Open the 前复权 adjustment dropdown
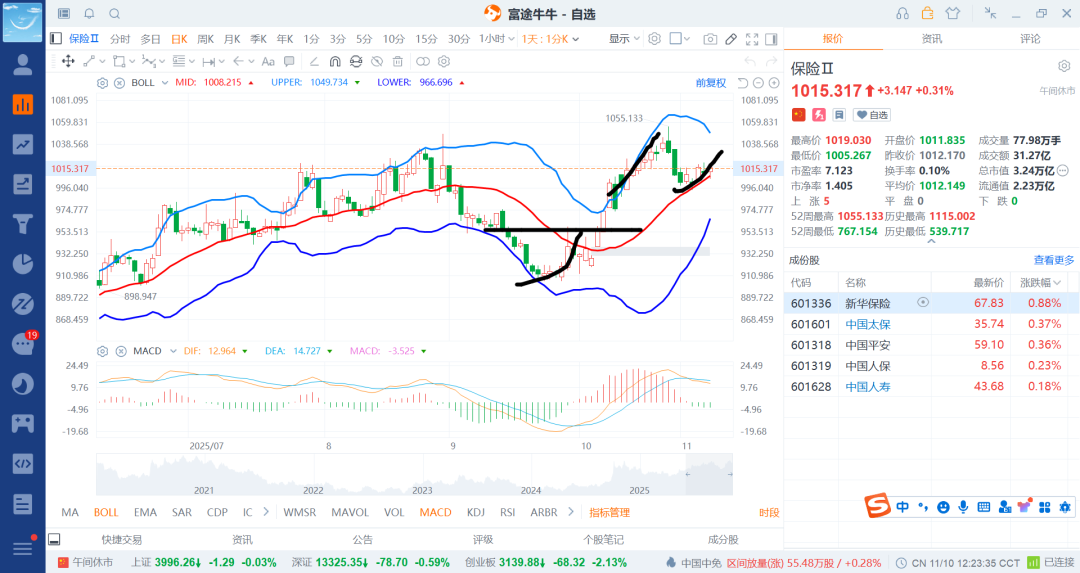The height and width of the screenshot is (573, 1080). coord(710,83)
